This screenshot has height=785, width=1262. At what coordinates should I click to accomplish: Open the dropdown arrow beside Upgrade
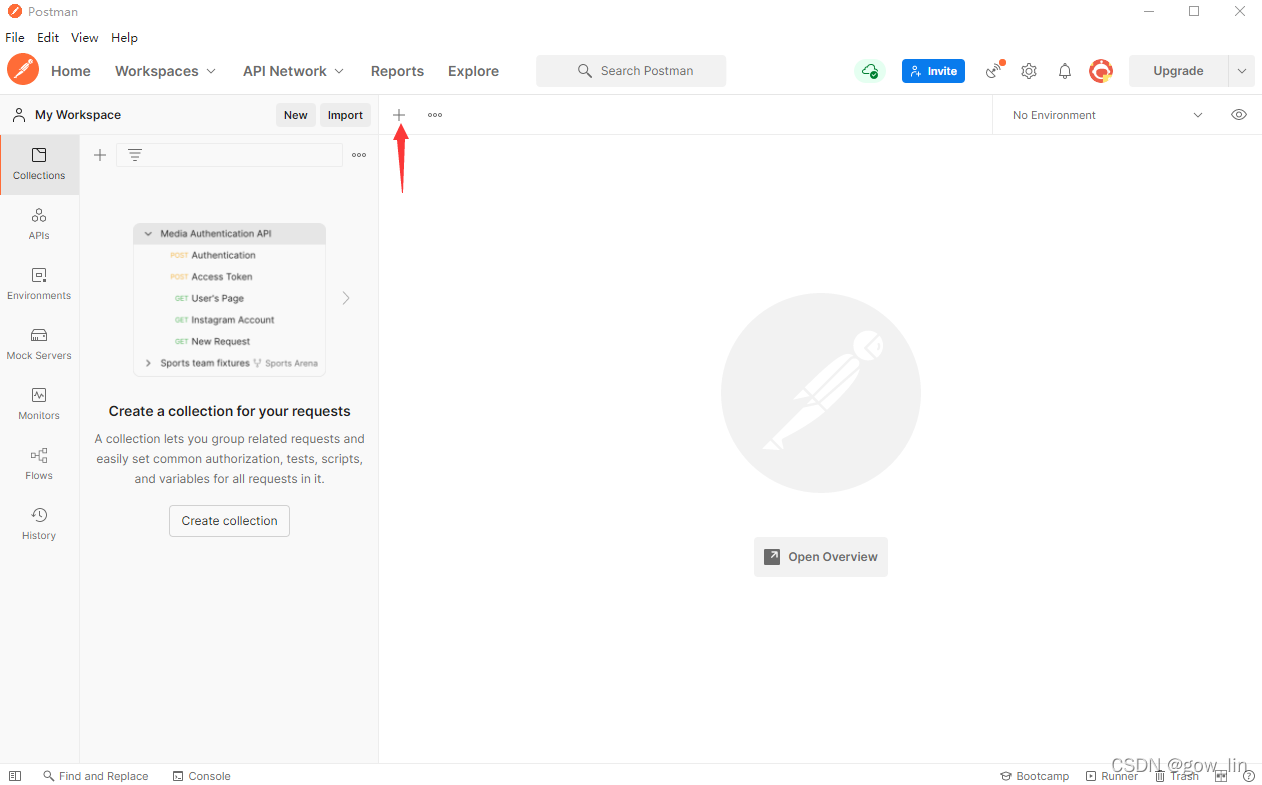(1241, 71)
